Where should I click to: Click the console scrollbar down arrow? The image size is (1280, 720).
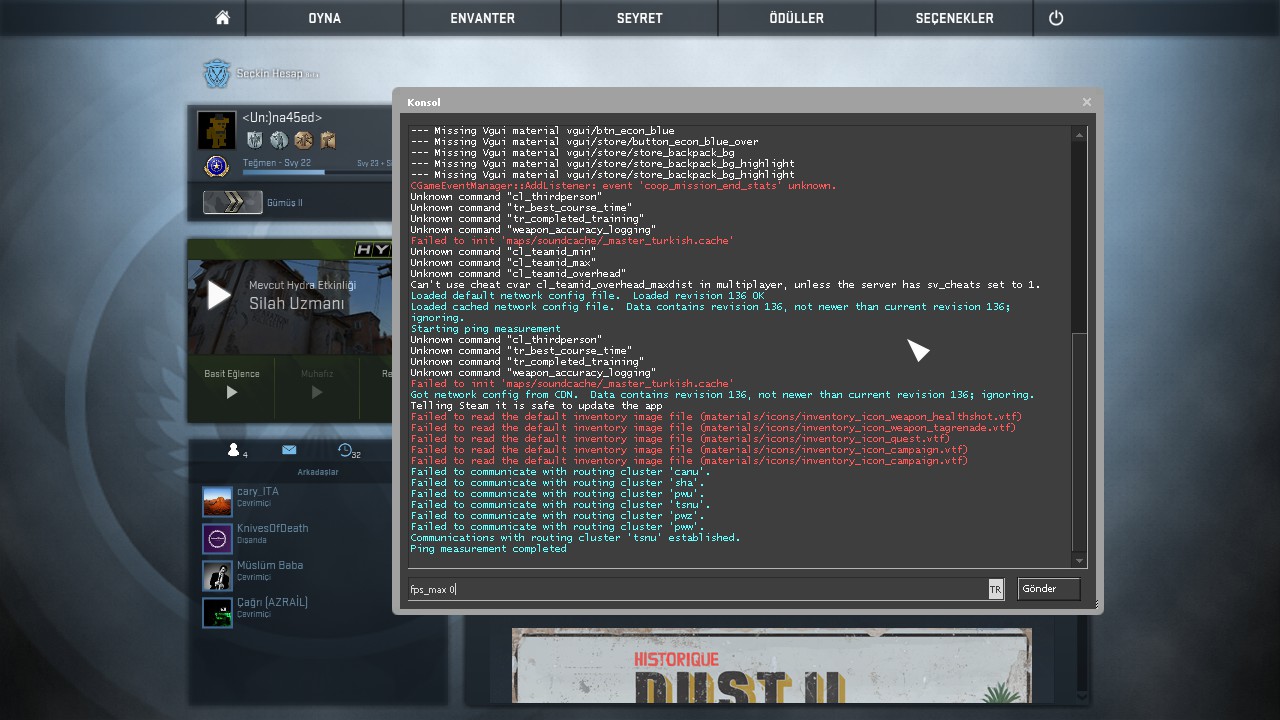coord(1079,561)
